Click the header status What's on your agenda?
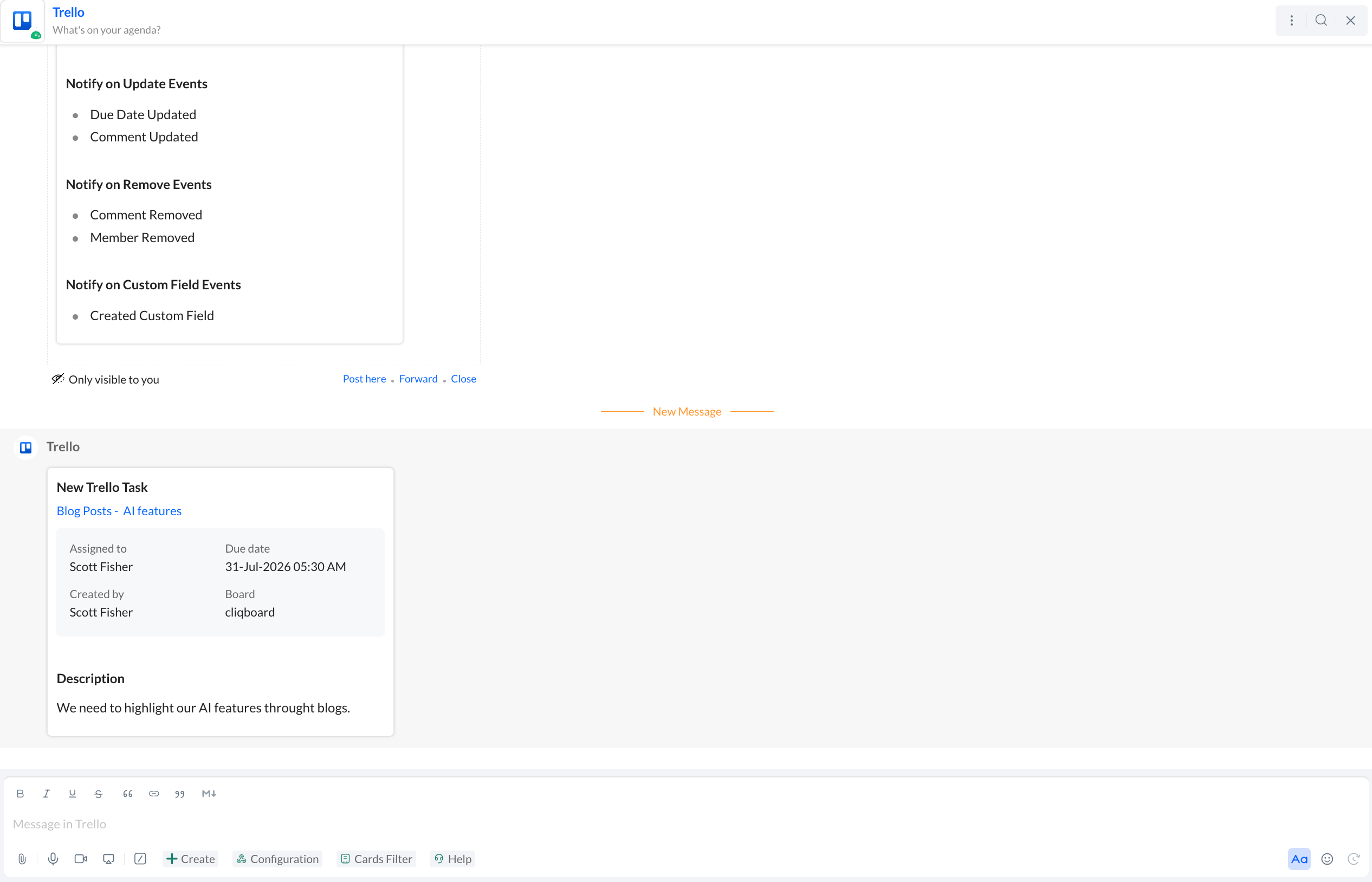The height and width of the screenshot is (882, 1372). click(x=107, y=30)
